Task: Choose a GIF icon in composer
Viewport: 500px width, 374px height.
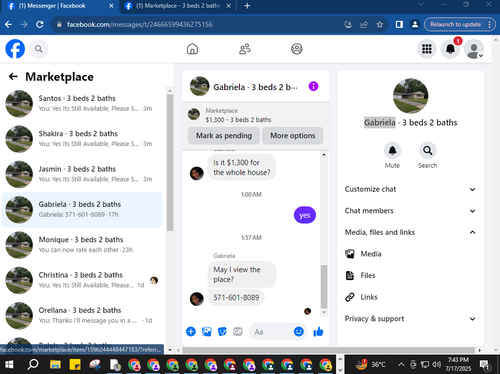Action: coord(238,332)
